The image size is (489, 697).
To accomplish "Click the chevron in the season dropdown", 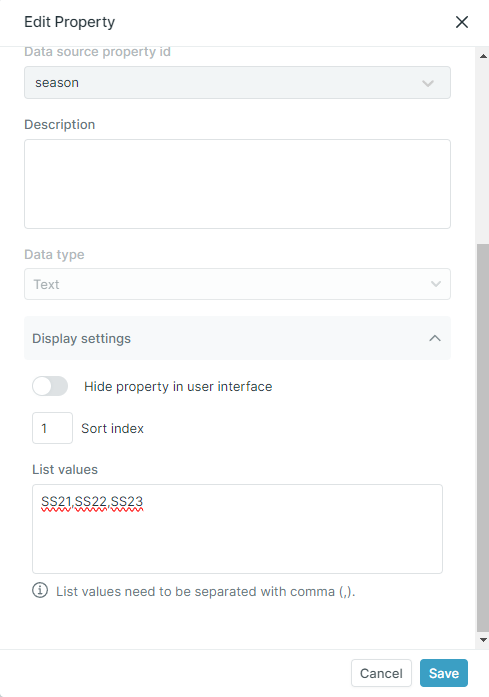I will point(428,83).
